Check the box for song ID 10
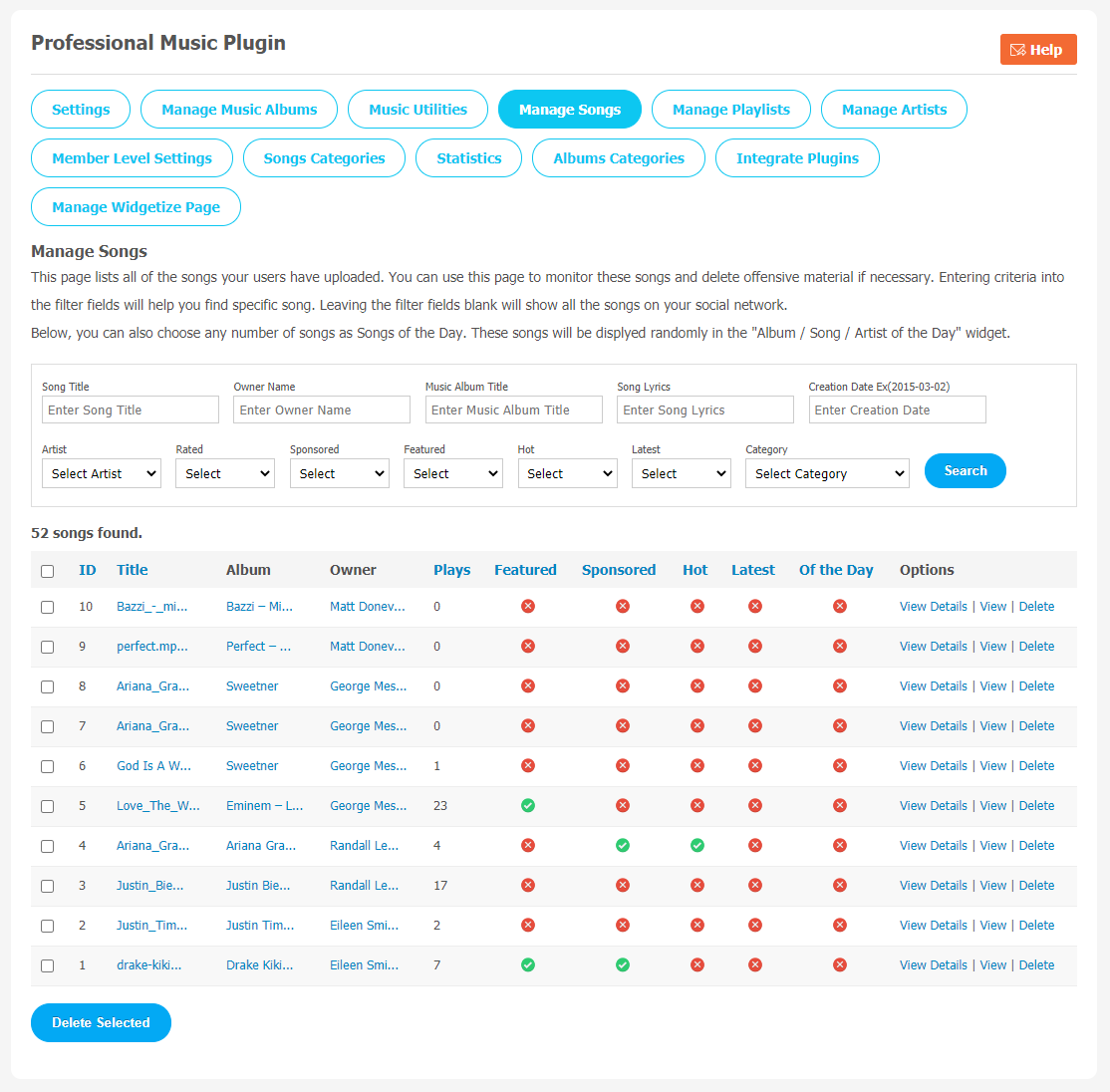Viewport: 1110px width, 1092px height. [48, 607]
